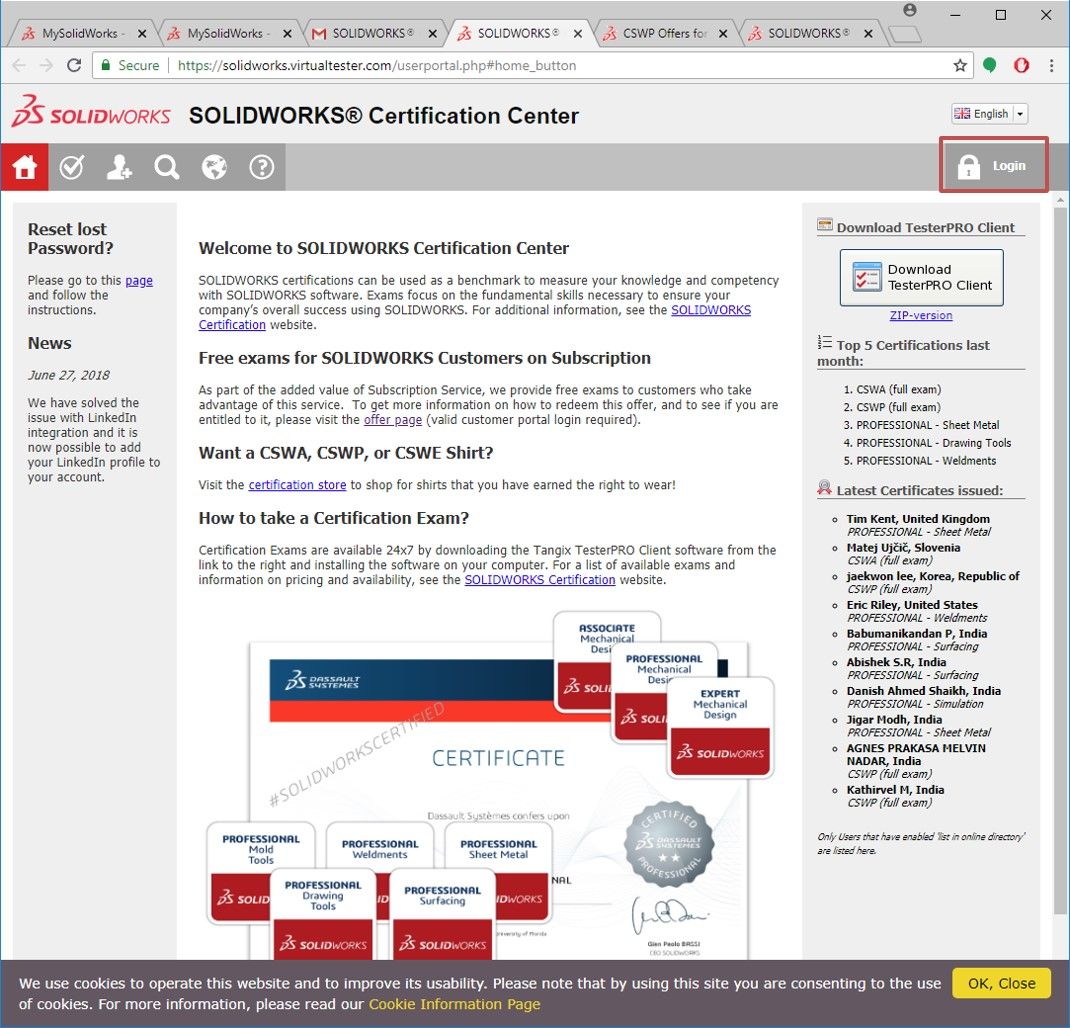Click the Download TesterPRO Client button
1070x1028 pixels.
click(921, 278)
